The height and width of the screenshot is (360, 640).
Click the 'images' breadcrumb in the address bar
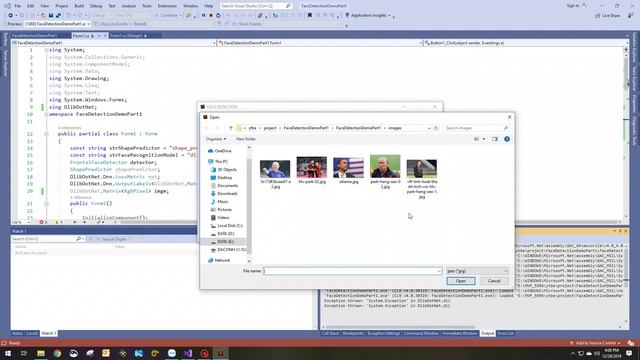tap(395, 128)
